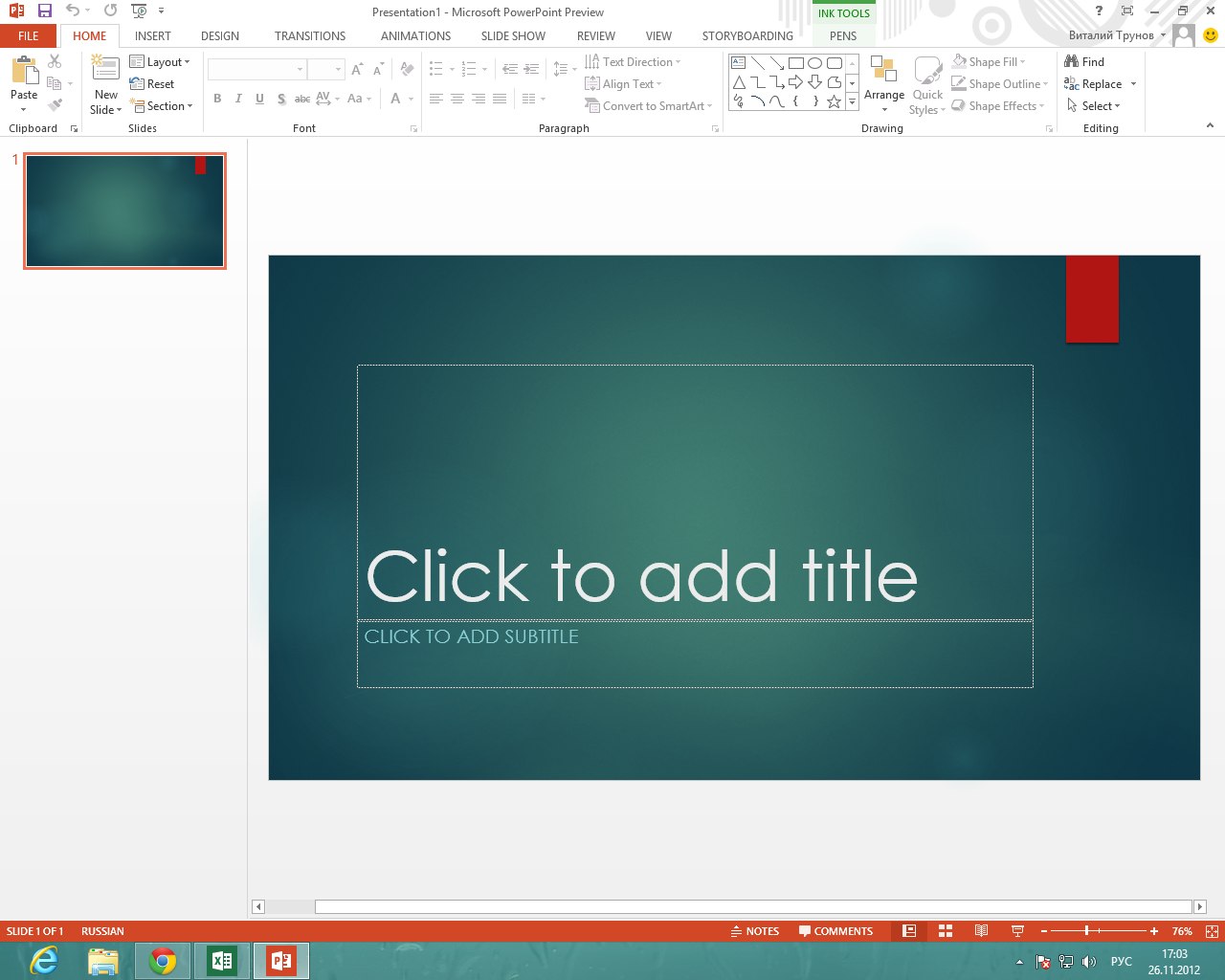
Task: Click Convert to SmartArt
Action: (649, 106)
